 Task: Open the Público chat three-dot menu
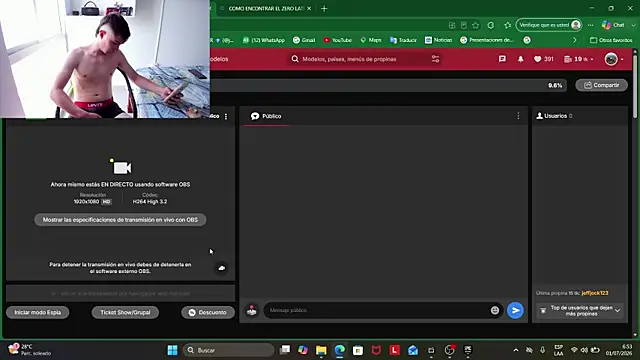(518, 116)
